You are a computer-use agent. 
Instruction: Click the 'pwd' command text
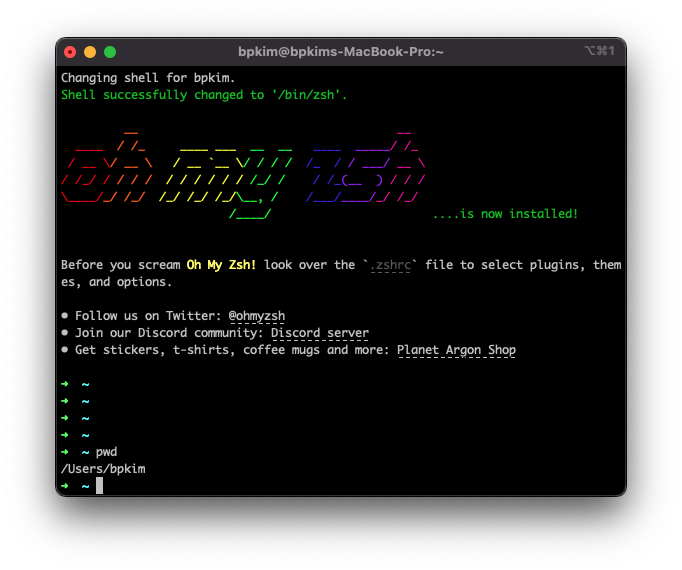[107, 452]
